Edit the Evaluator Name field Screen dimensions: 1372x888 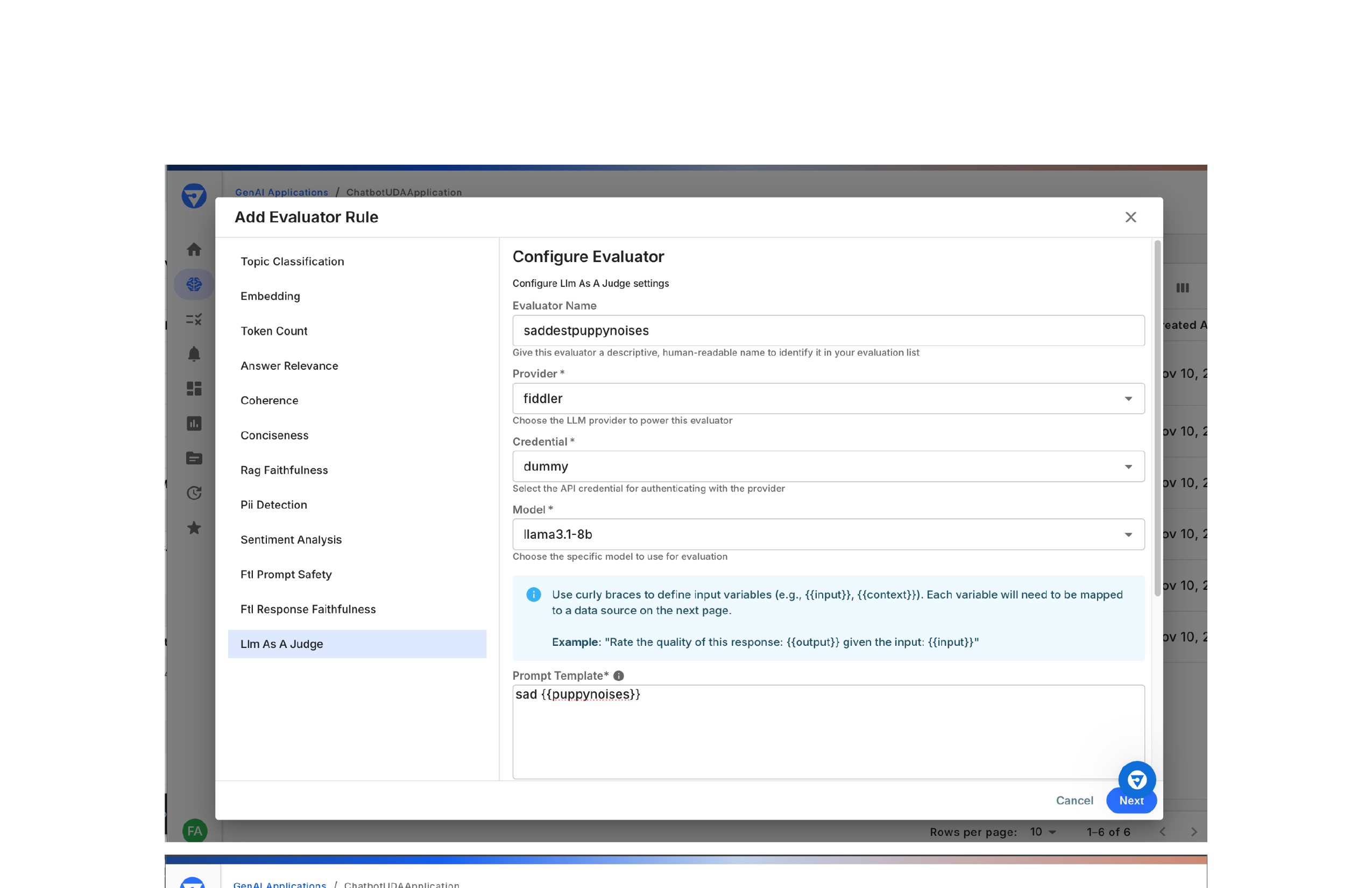[x=829, y=330]
